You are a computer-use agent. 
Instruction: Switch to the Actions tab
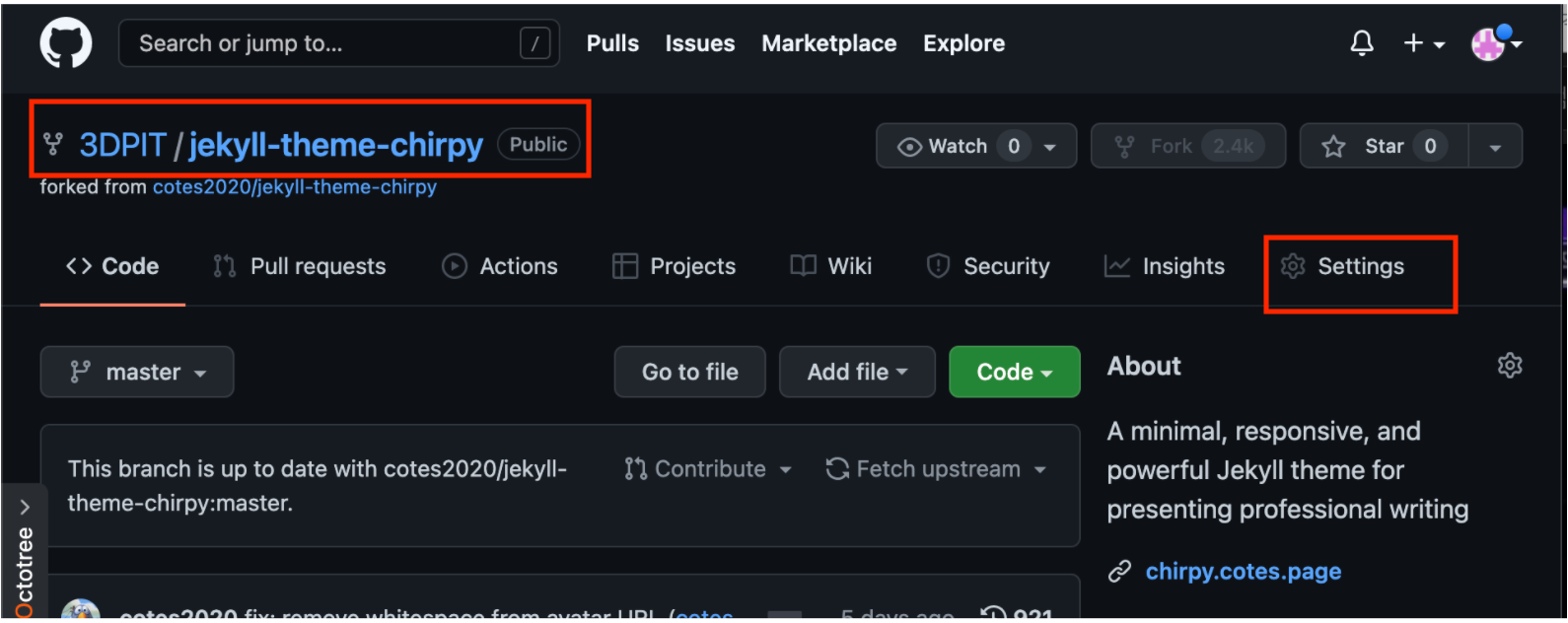click(500, 266)
